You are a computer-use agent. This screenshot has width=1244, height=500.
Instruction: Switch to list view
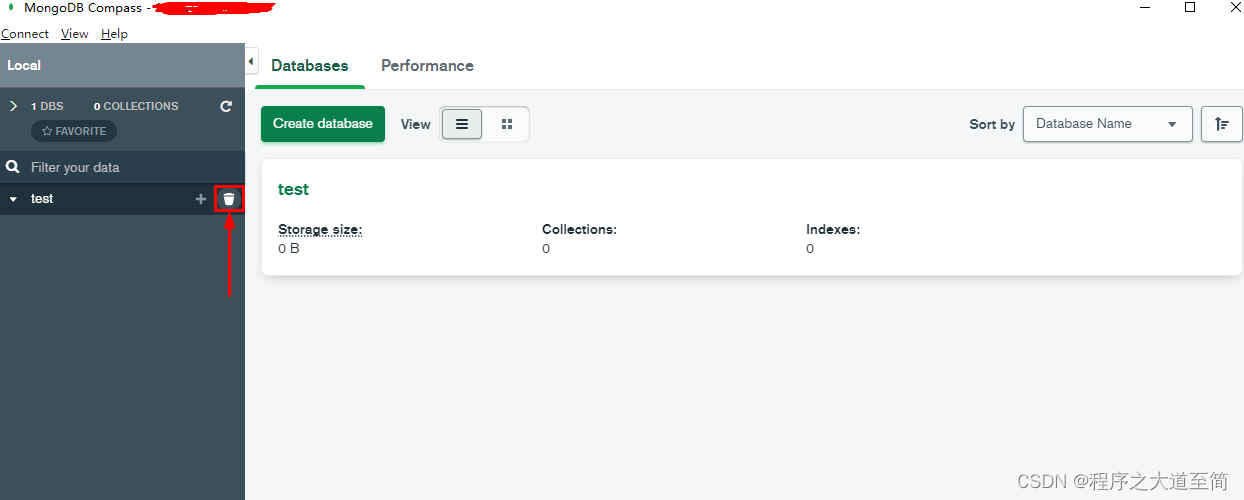462,124
